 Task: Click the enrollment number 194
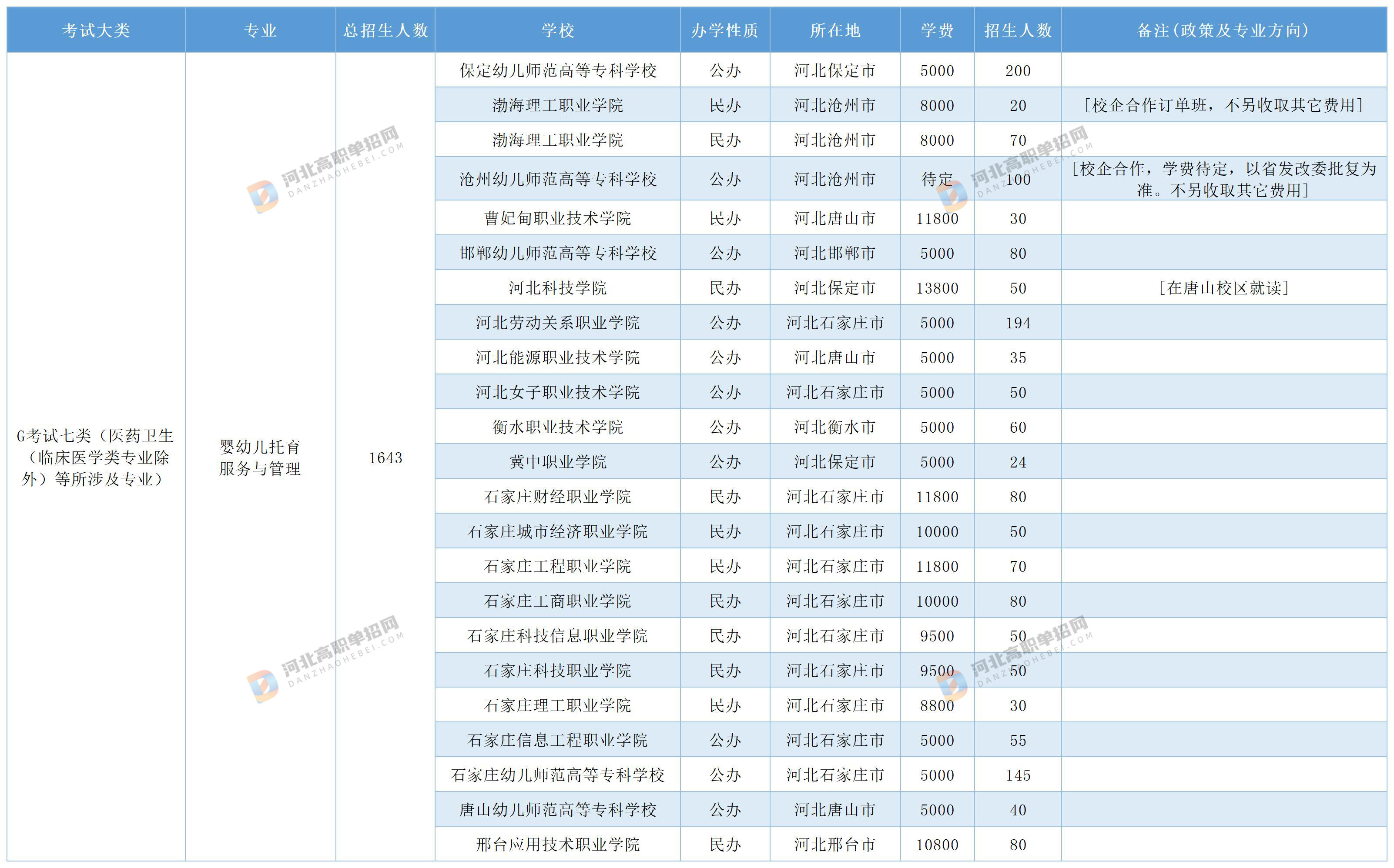[1018, 323]
